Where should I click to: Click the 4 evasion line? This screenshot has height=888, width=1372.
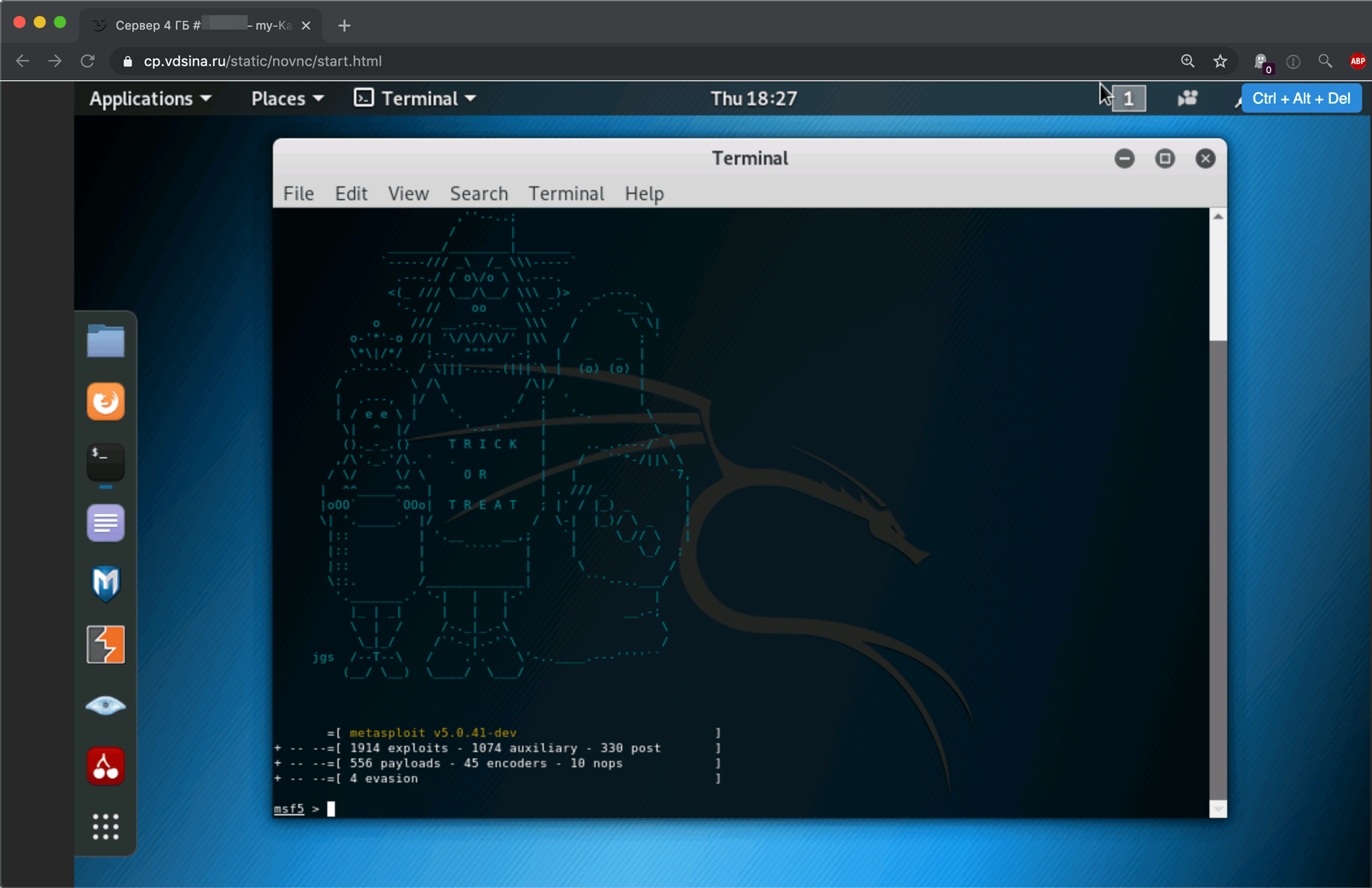pos(383,778)
